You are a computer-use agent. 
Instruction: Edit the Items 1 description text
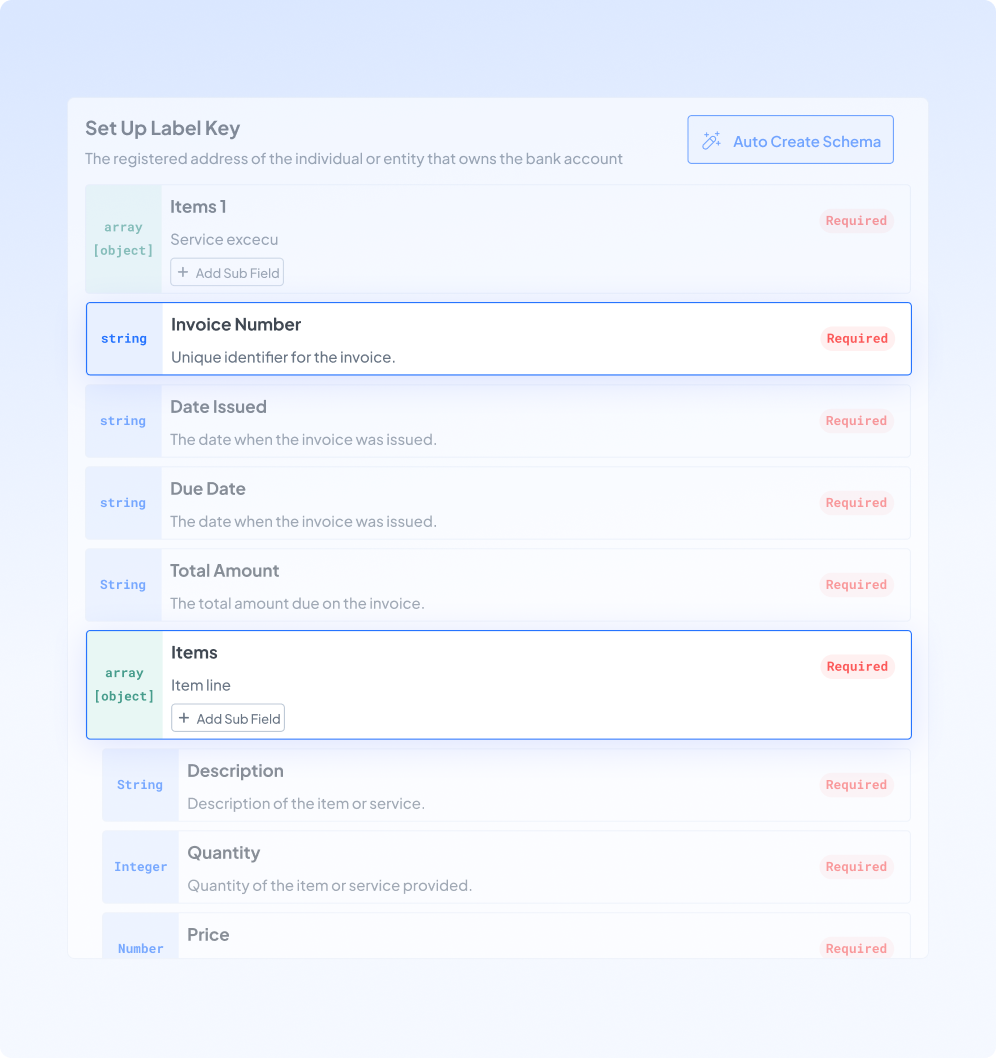coord(224,240)
